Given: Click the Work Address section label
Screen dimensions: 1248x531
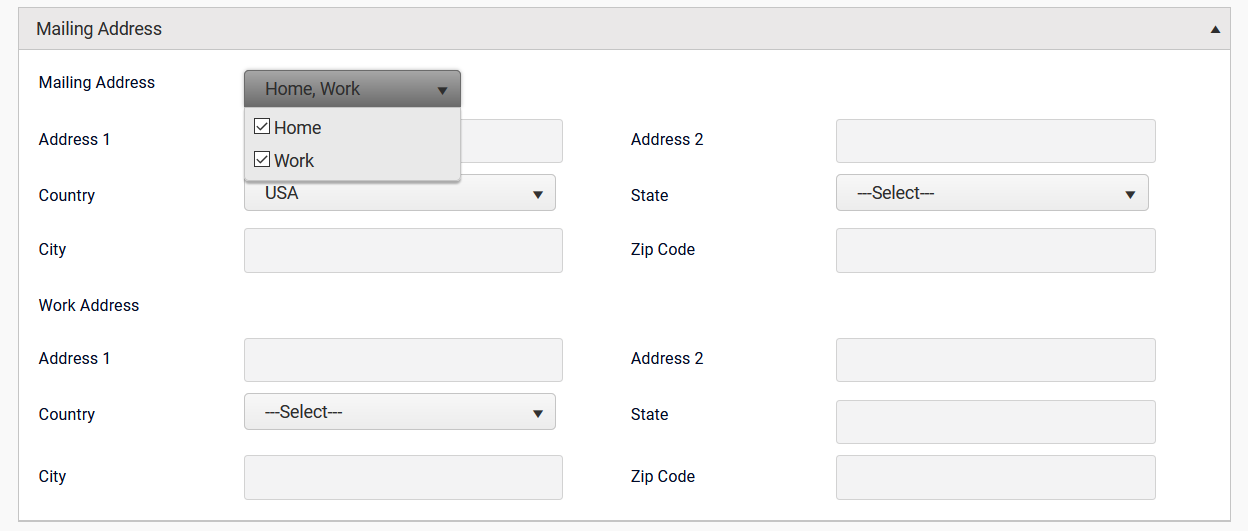Looking at the screenshot, I should point(89,306).
